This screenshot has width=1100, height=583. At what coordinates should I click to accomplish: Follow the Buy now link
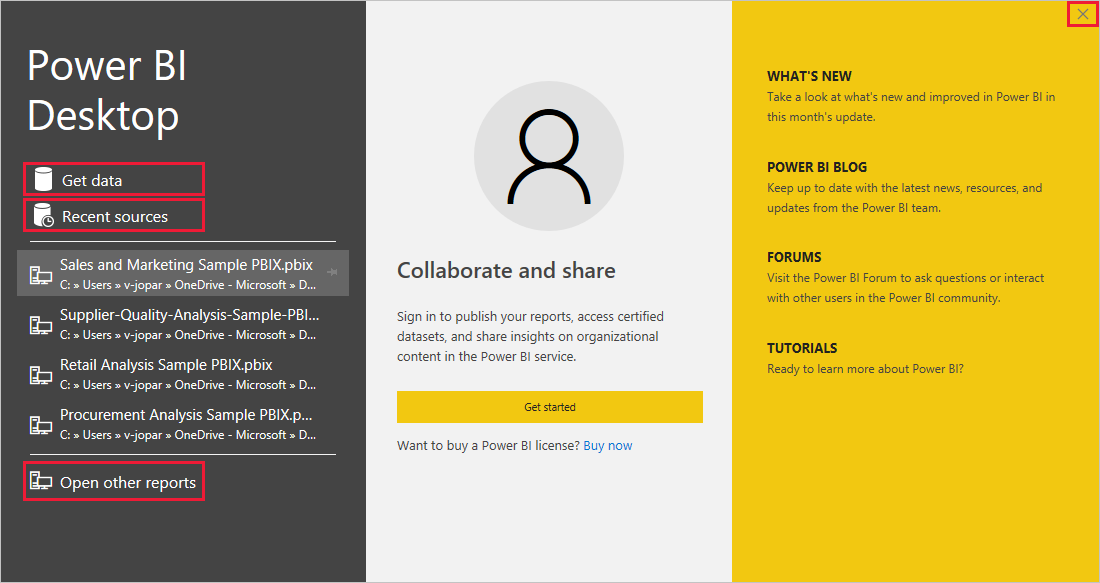click(607, 445)
